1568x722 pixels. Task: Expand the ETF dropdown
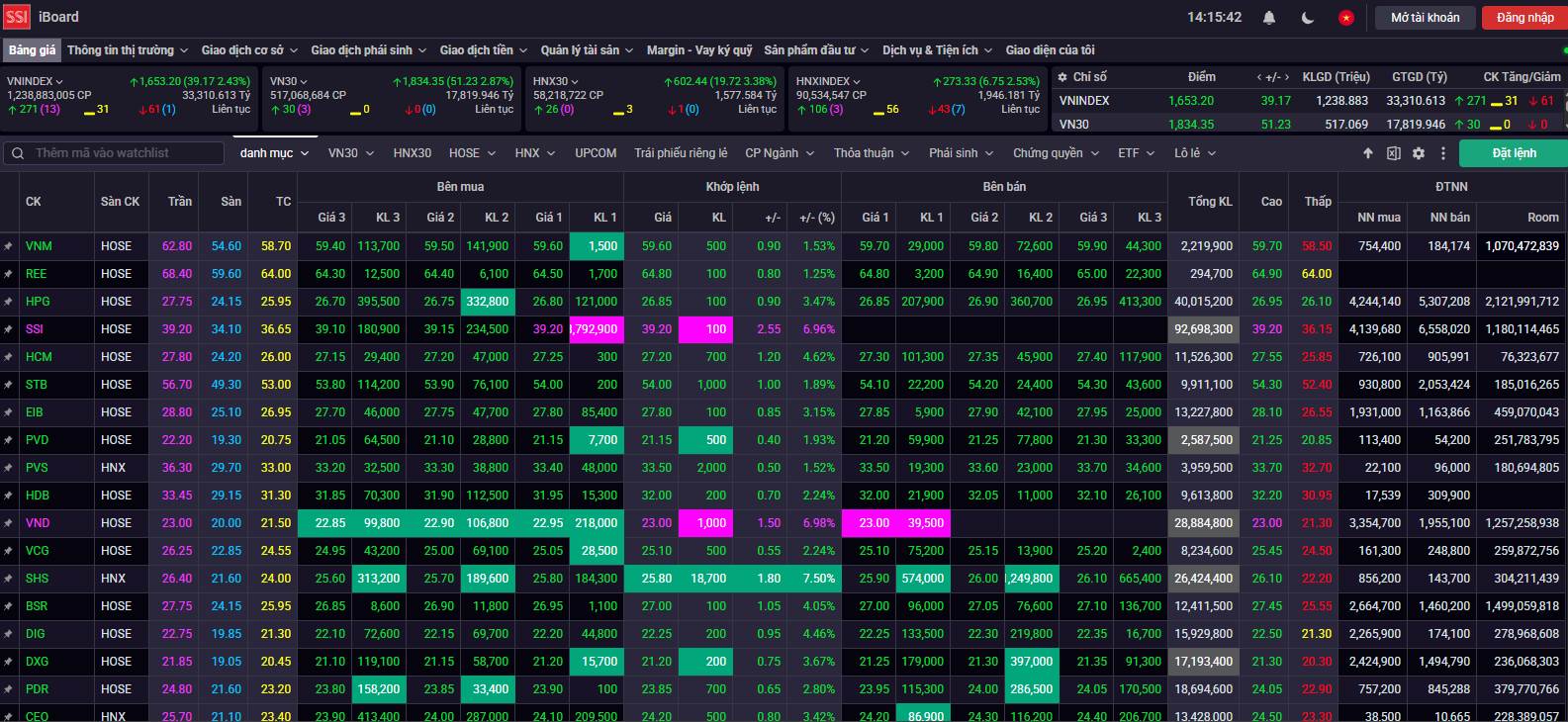coord(1136,153)
